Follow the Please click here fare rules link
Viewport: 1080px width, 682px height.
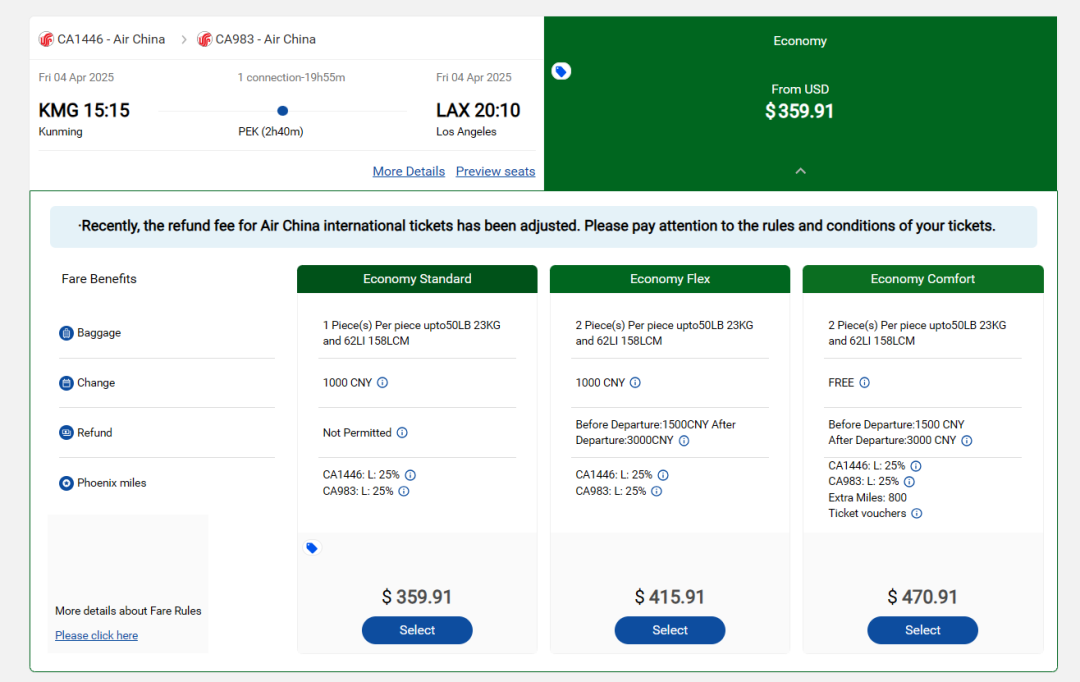pos(96,635)
